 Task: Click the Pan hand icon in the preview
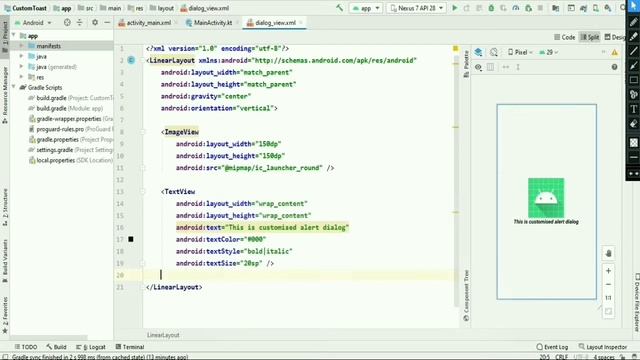[x=608, y=253]
